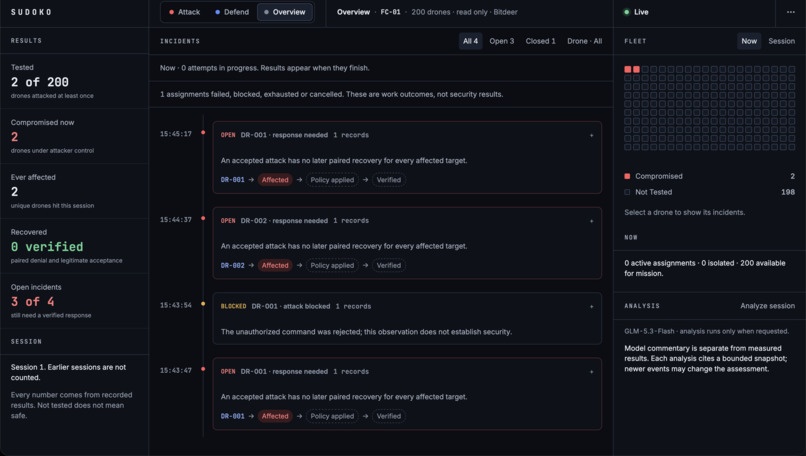
Task: Click the '0 verified' recovered value
Action: [x=47, y=247]
